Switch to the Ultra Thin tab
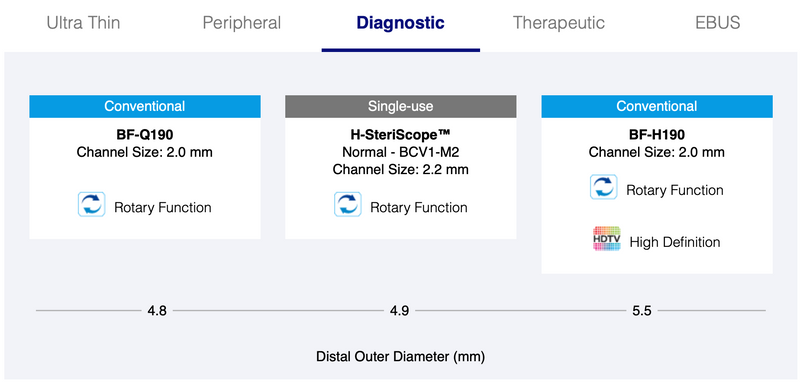Viewport: 800px width, 382px height. pyautogui.click(x=83, y=23)
